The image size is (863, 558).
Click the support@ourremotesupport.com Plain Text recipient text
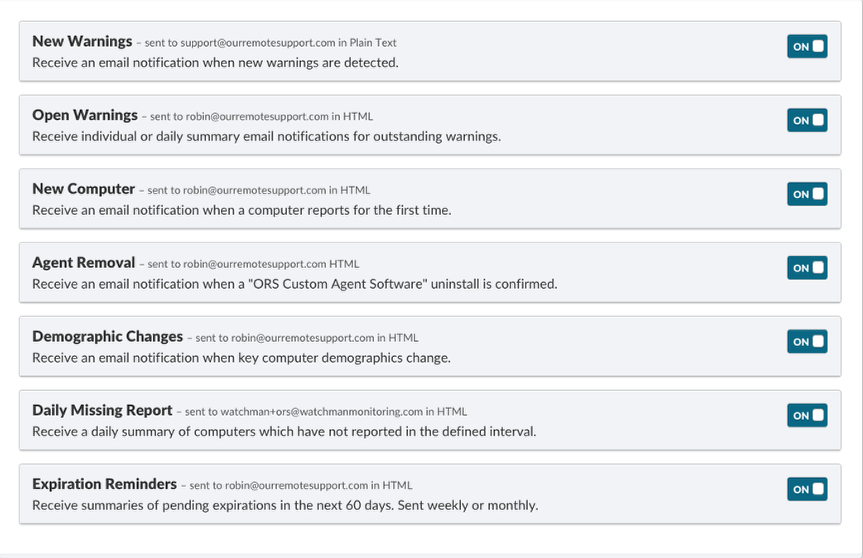[270, 42]
